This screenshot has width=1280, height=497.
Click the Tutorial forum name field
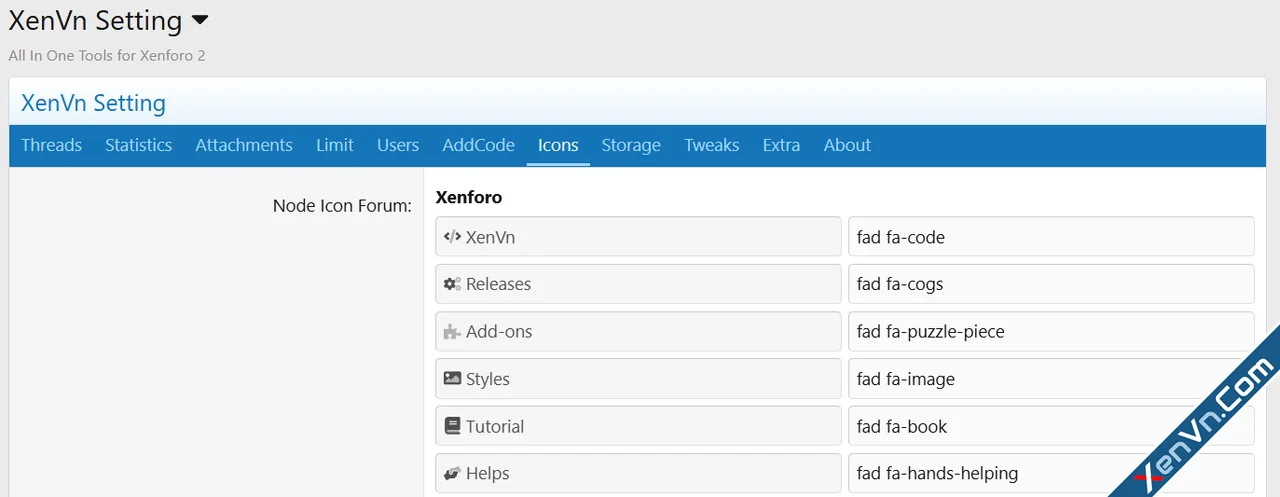(638, 426)
